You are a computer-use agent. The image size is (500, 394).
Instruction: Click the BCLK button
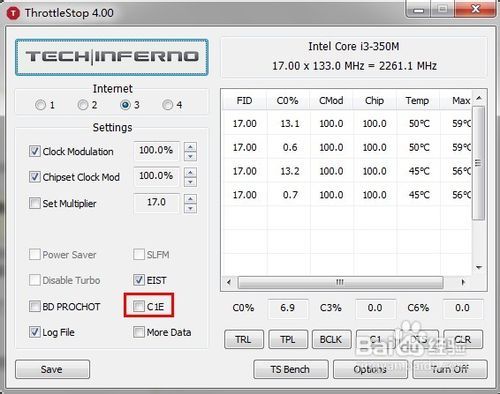coord(331,339)
